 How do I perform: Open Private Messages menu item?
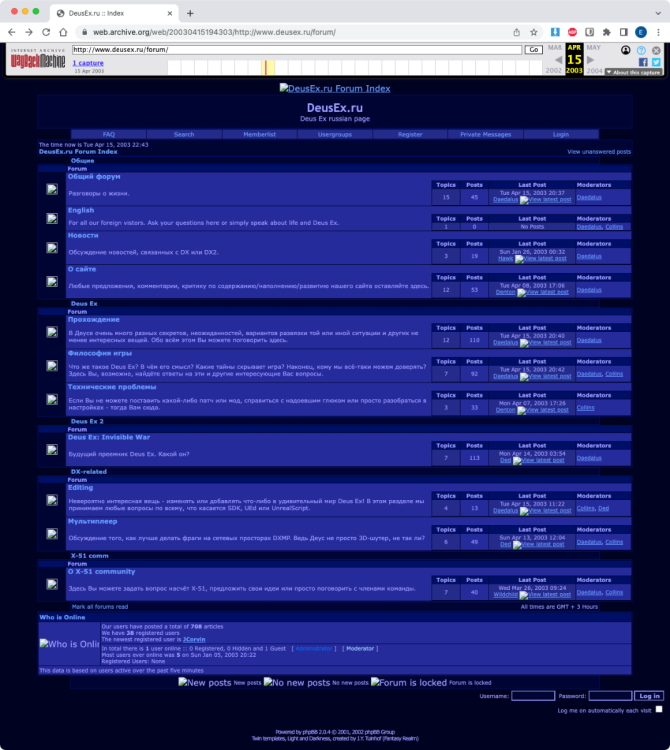point(485,134)
